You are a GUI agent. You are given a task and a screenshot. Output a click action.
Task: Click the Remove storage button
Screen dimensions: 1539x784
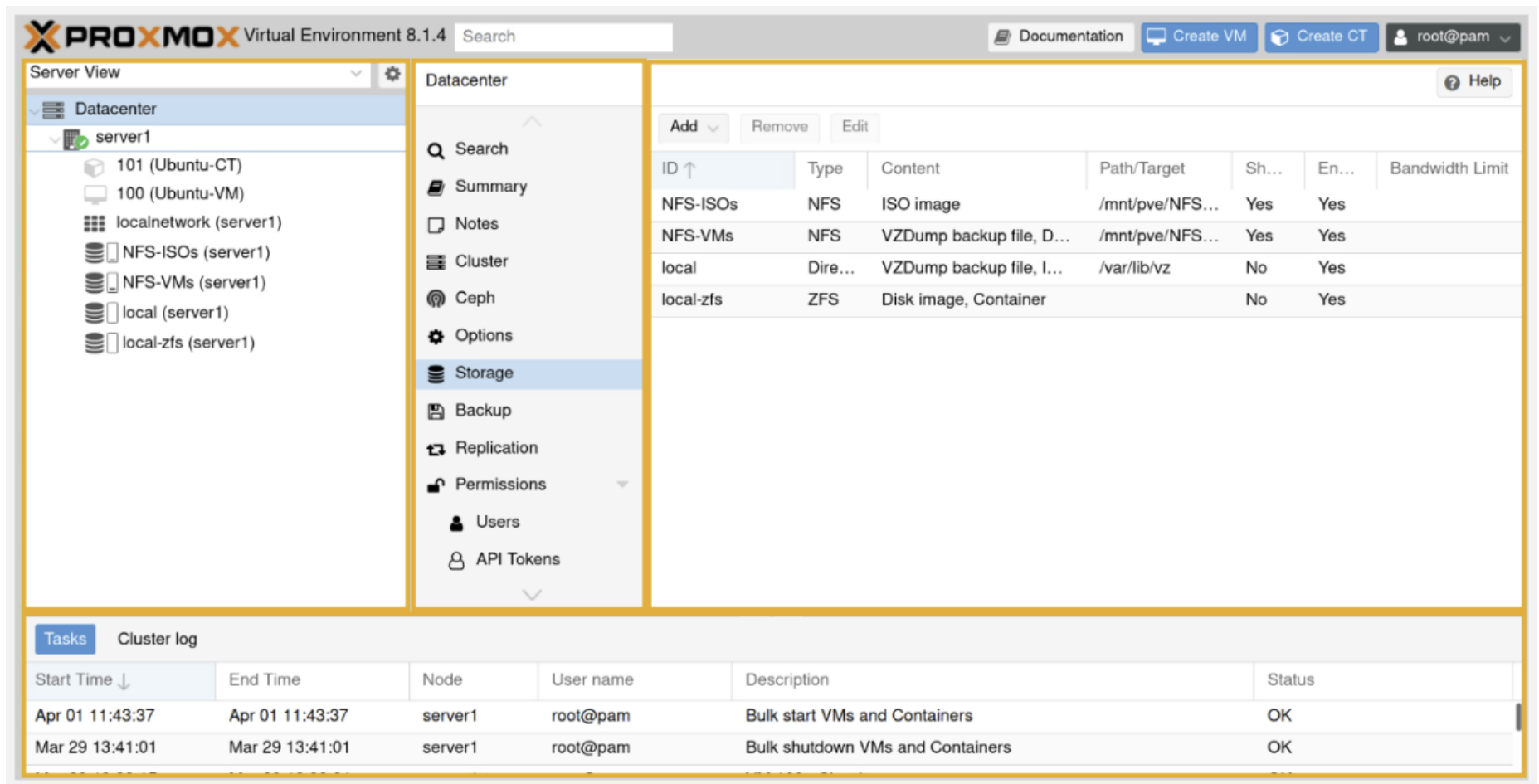(779, 127)
